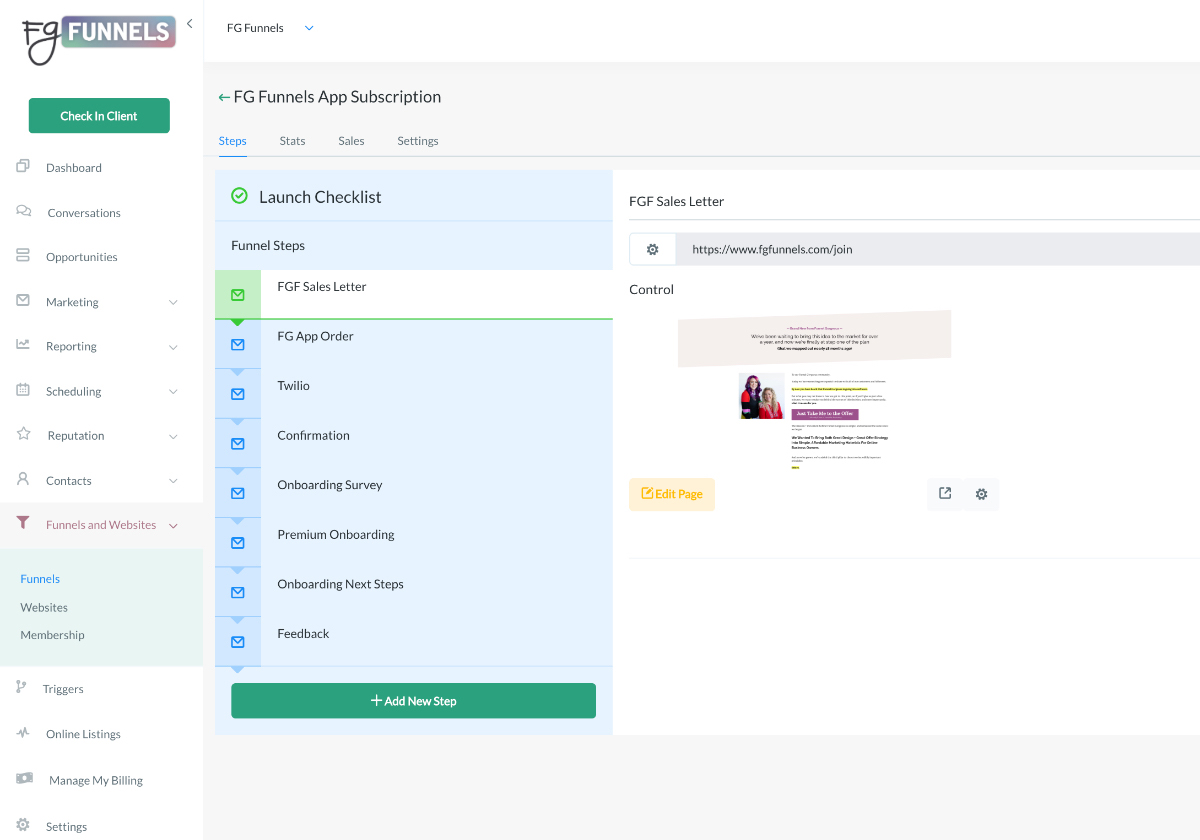The image size is (1200, 840).
Task: Click the Control page preview thumbnail
Action: (814, 390)
